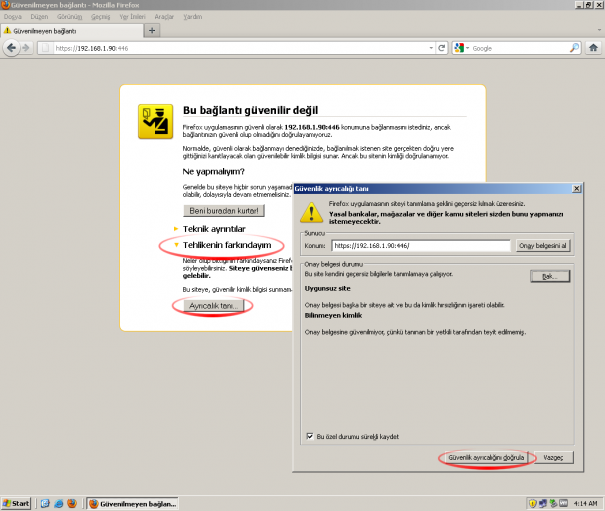Click the security officer warning icon
Viewport: 605px width, 511px height.
tap(155, 121)
